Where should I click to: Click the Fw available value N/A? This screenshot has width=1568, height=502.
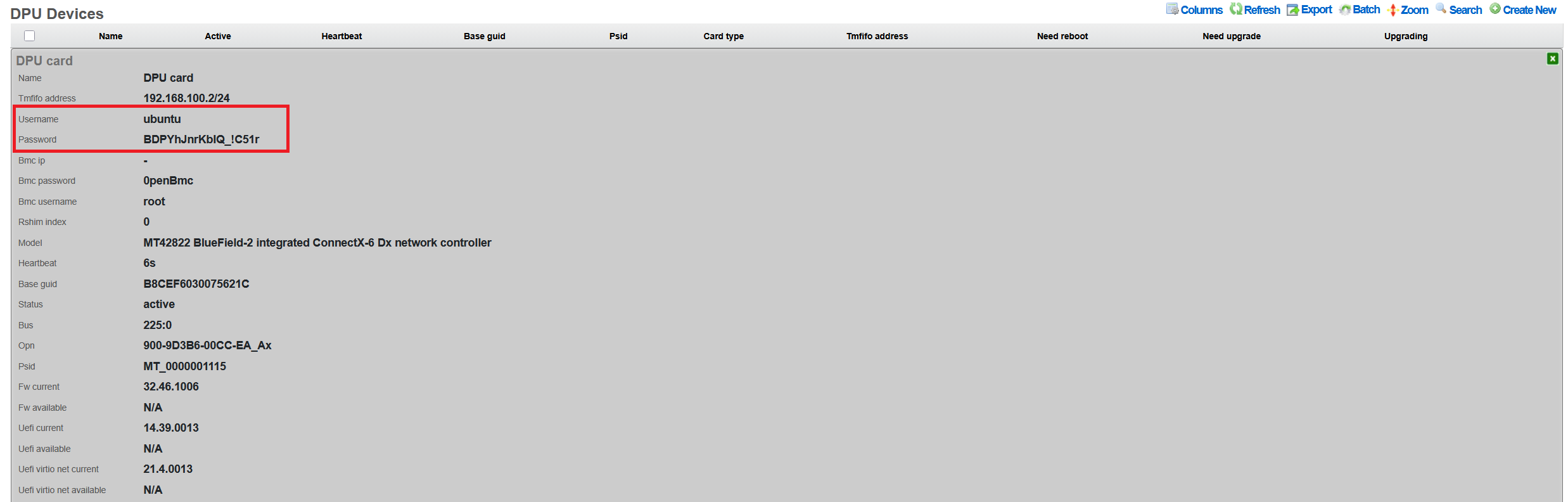(x=153, y=408)
